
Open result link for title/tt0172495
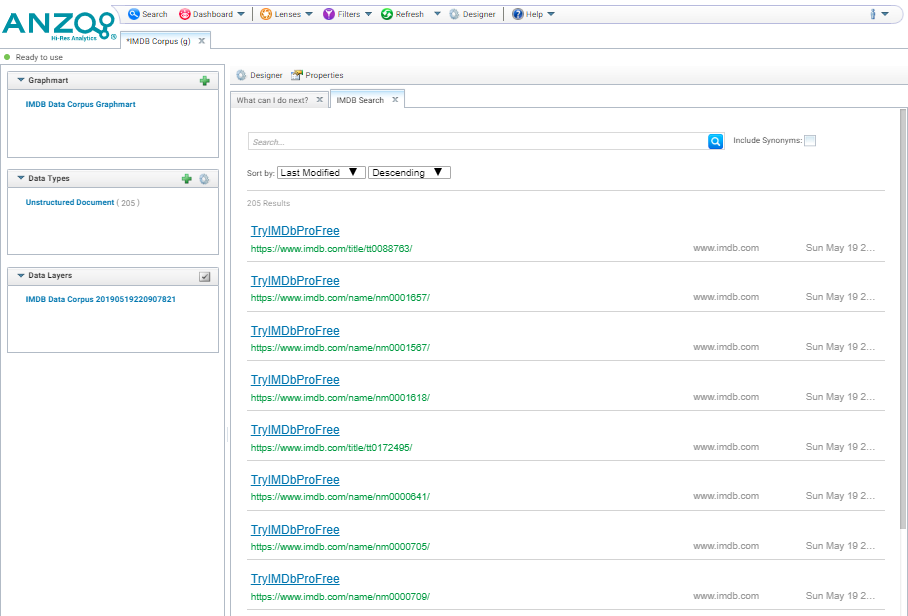(295, 429)
